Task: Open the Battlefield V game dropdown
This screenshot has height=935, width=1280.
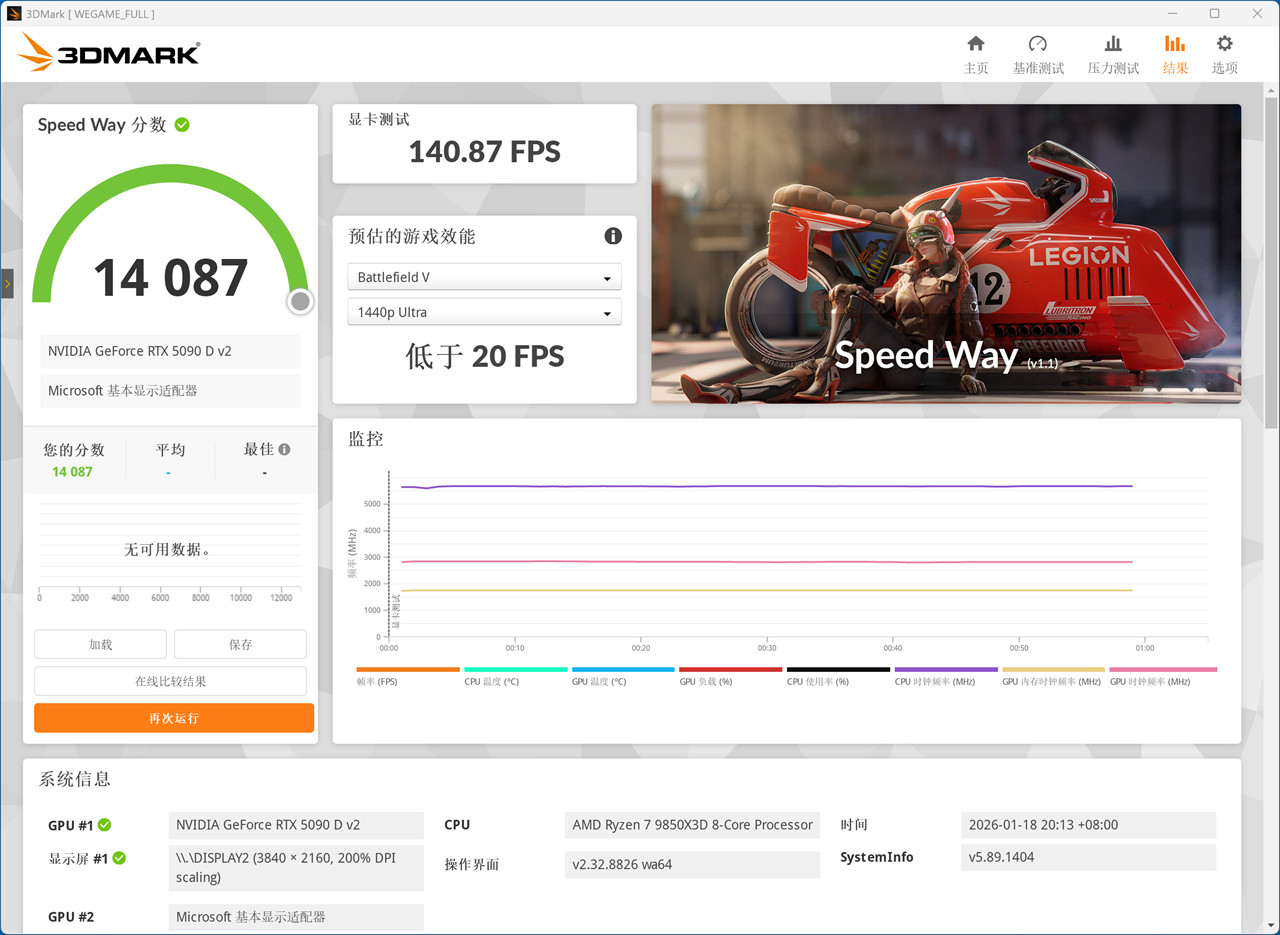Action: [484, 277]
